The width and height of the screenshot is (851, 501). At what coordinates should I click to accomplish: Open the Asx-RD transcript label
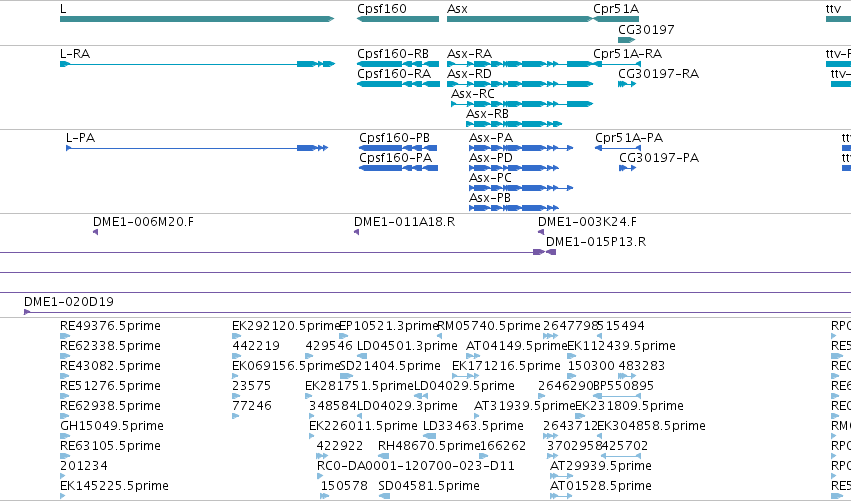tap(469, 74)
